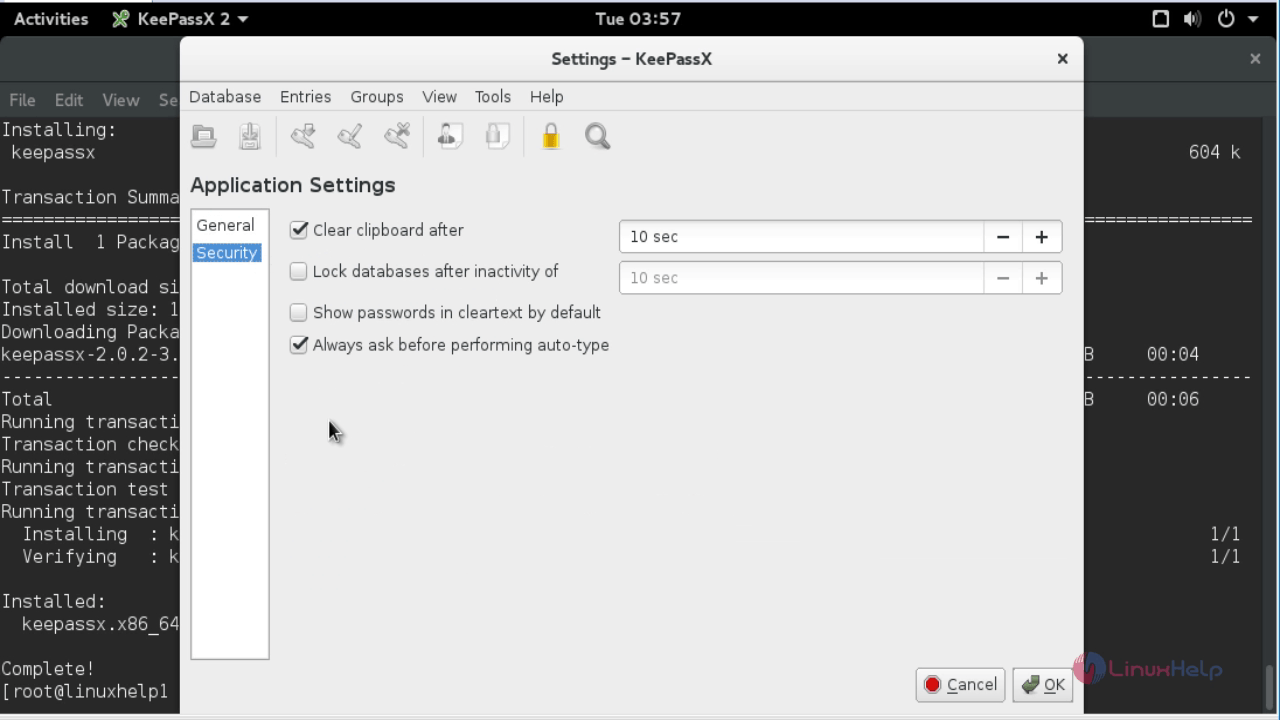Image resolution: width=1280 pixels, height=720 pixels.
Task: Click the lock inactivity minus button
Action: pyautogui.click(x=1003, y=278)
